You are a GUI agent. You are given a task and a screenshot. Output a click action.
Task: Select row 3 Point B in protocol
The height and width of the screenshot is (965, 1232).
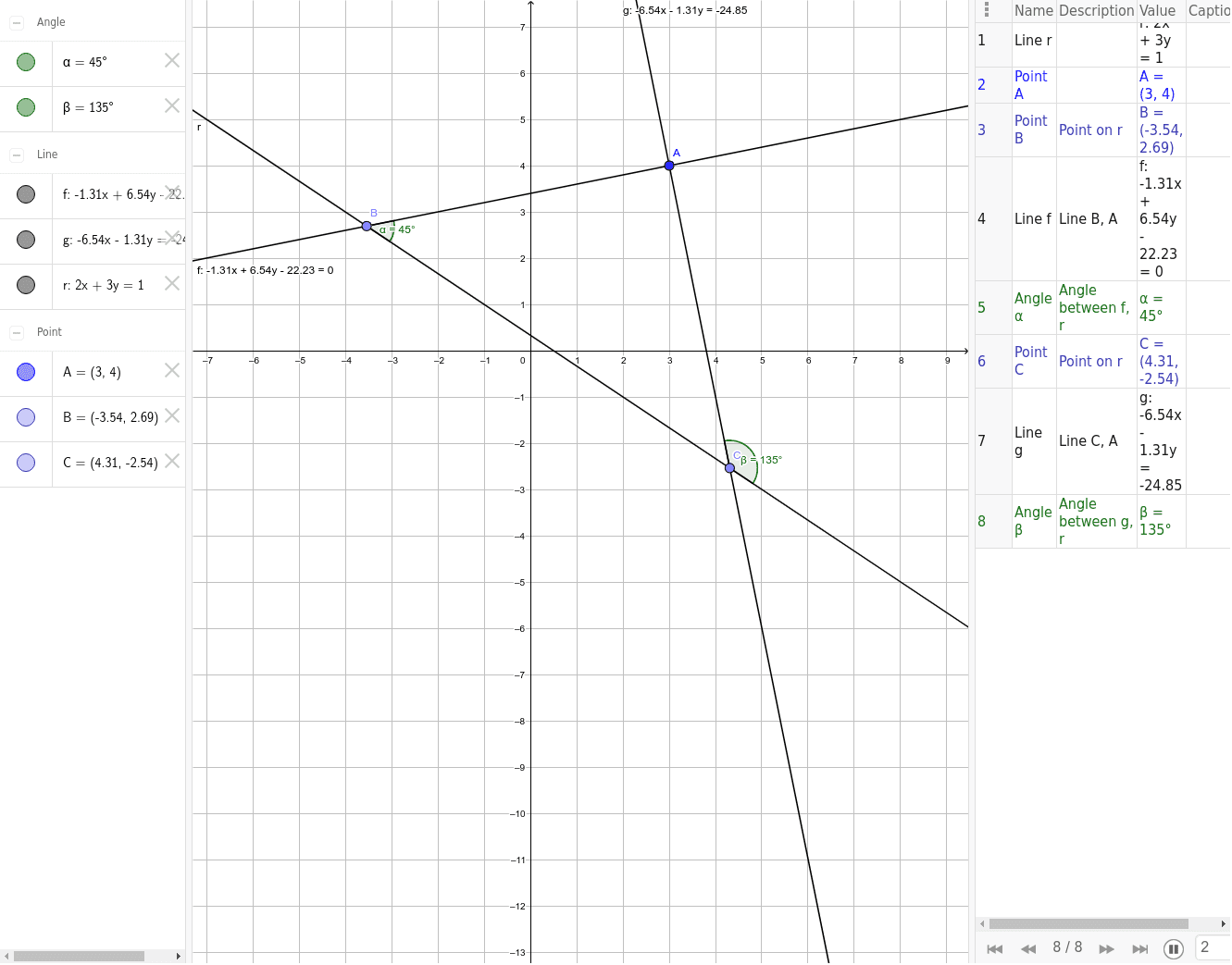[x=1102, y=130]
